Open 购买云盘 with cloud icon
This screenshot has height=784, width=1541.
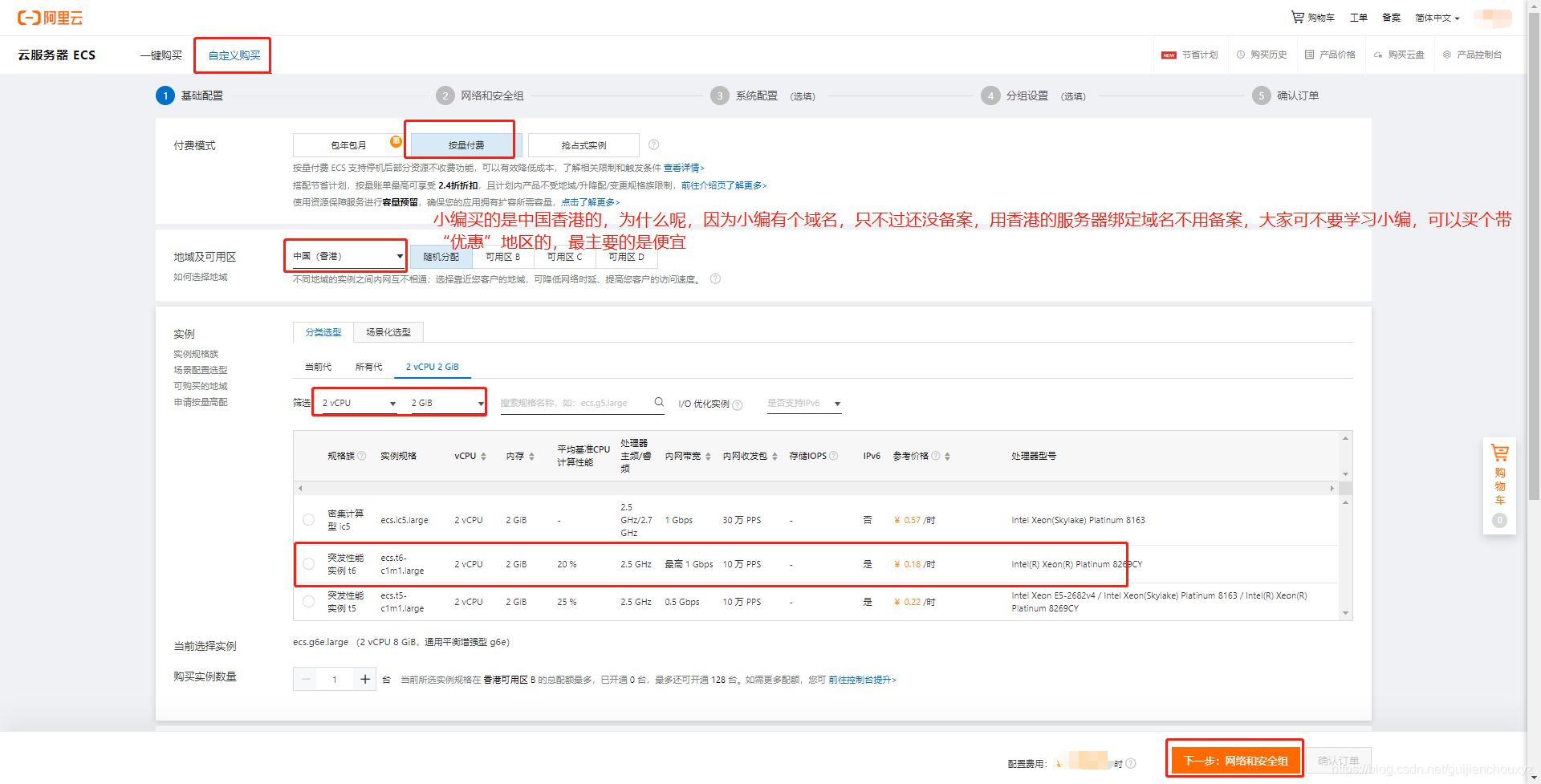coord(1399,55)
